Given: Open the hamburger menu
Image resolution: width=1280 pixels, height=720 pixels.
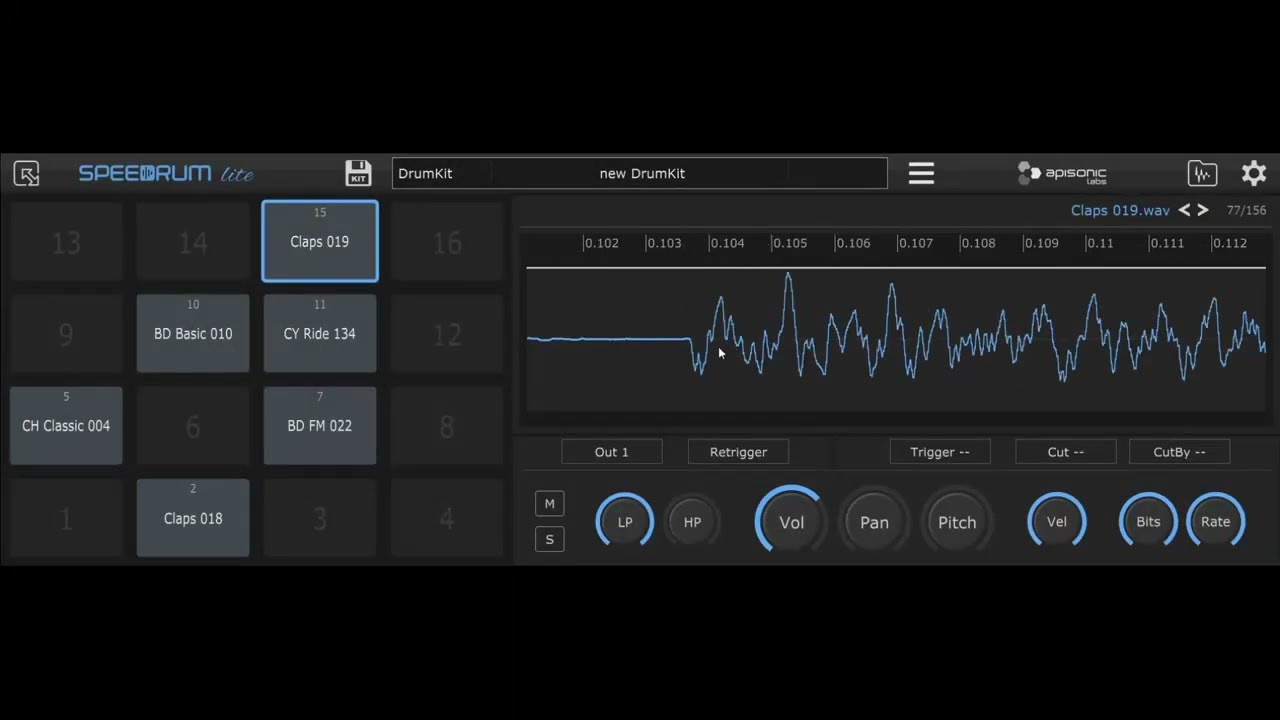Looking at the screenshot, I should [x=921, y=174].
